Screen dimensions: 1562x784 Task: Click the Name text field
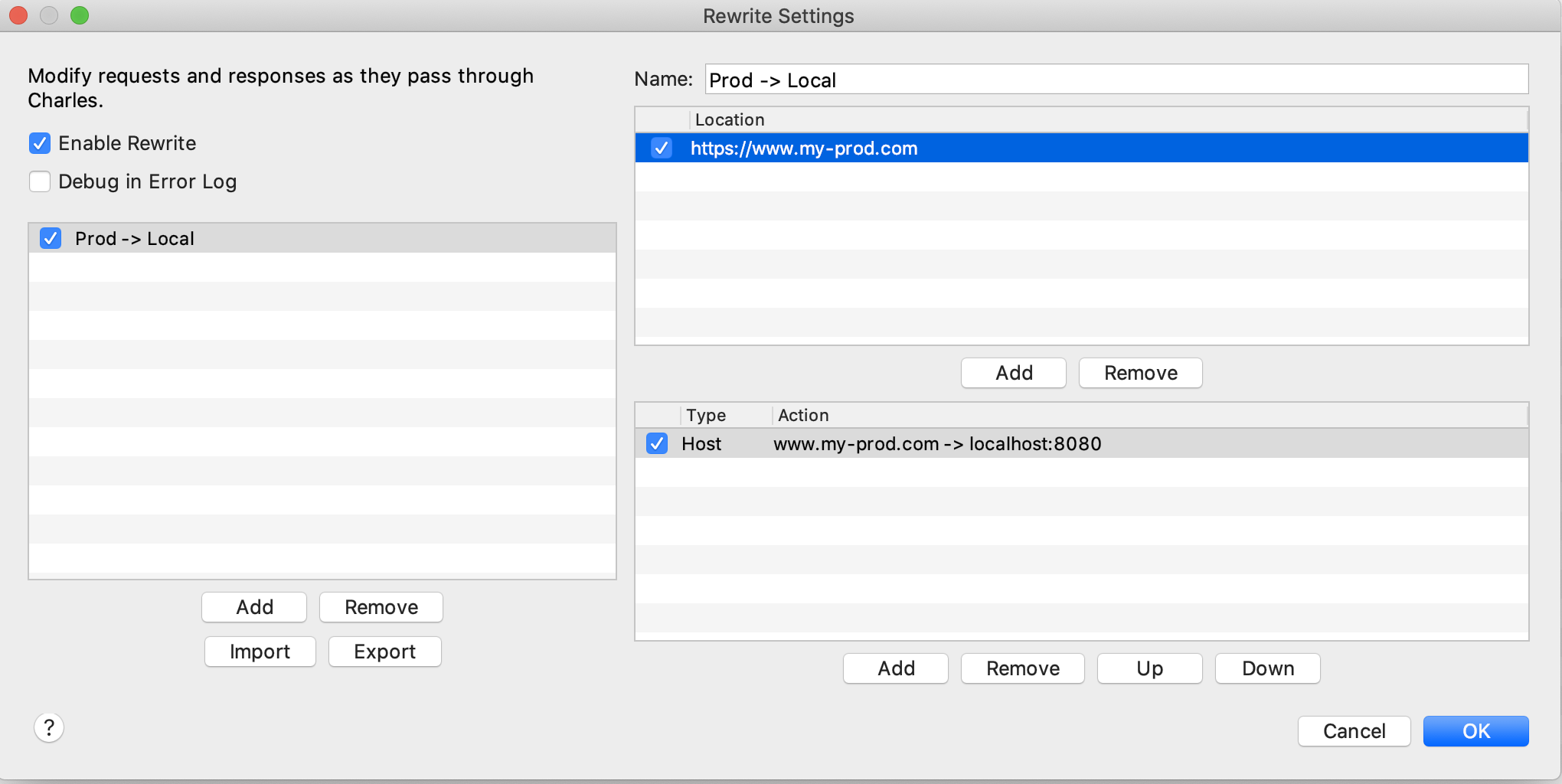1116,80
